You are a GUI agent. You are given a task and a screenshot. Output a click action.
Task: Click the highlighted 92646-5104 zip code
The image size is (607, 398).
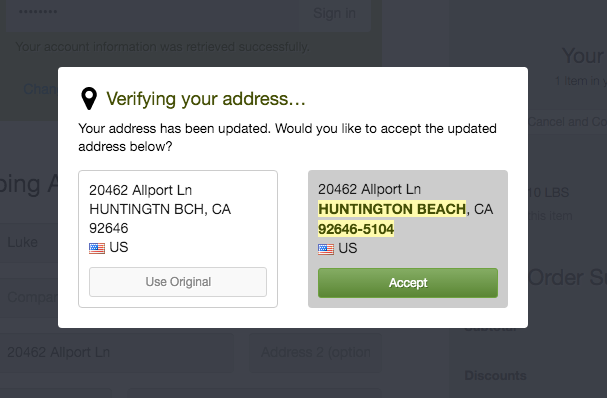point(356,229)
